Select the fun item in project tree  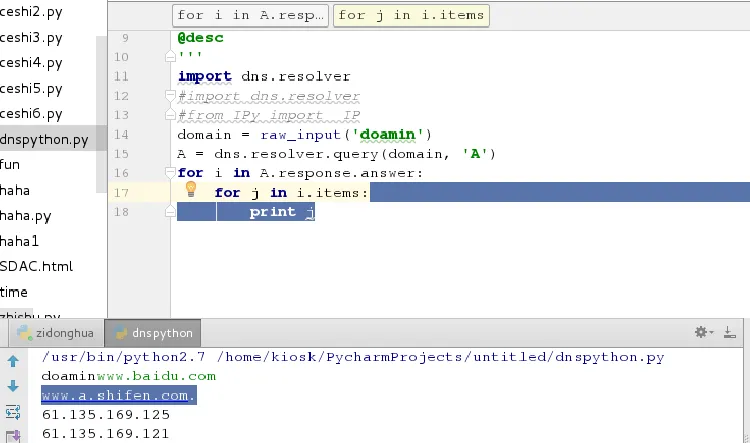[10, 165]
